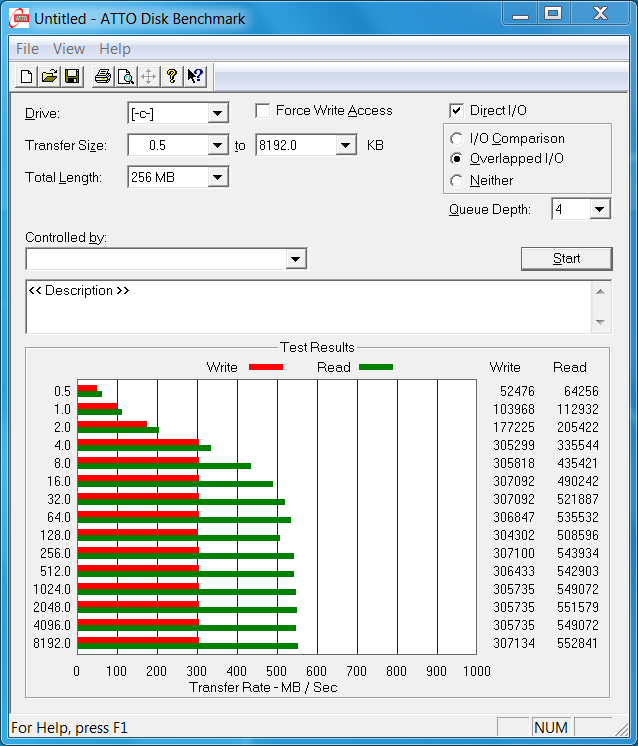Click the green Read legend swatch
This screenshot has height=746, width=638.
coord(376,367)
